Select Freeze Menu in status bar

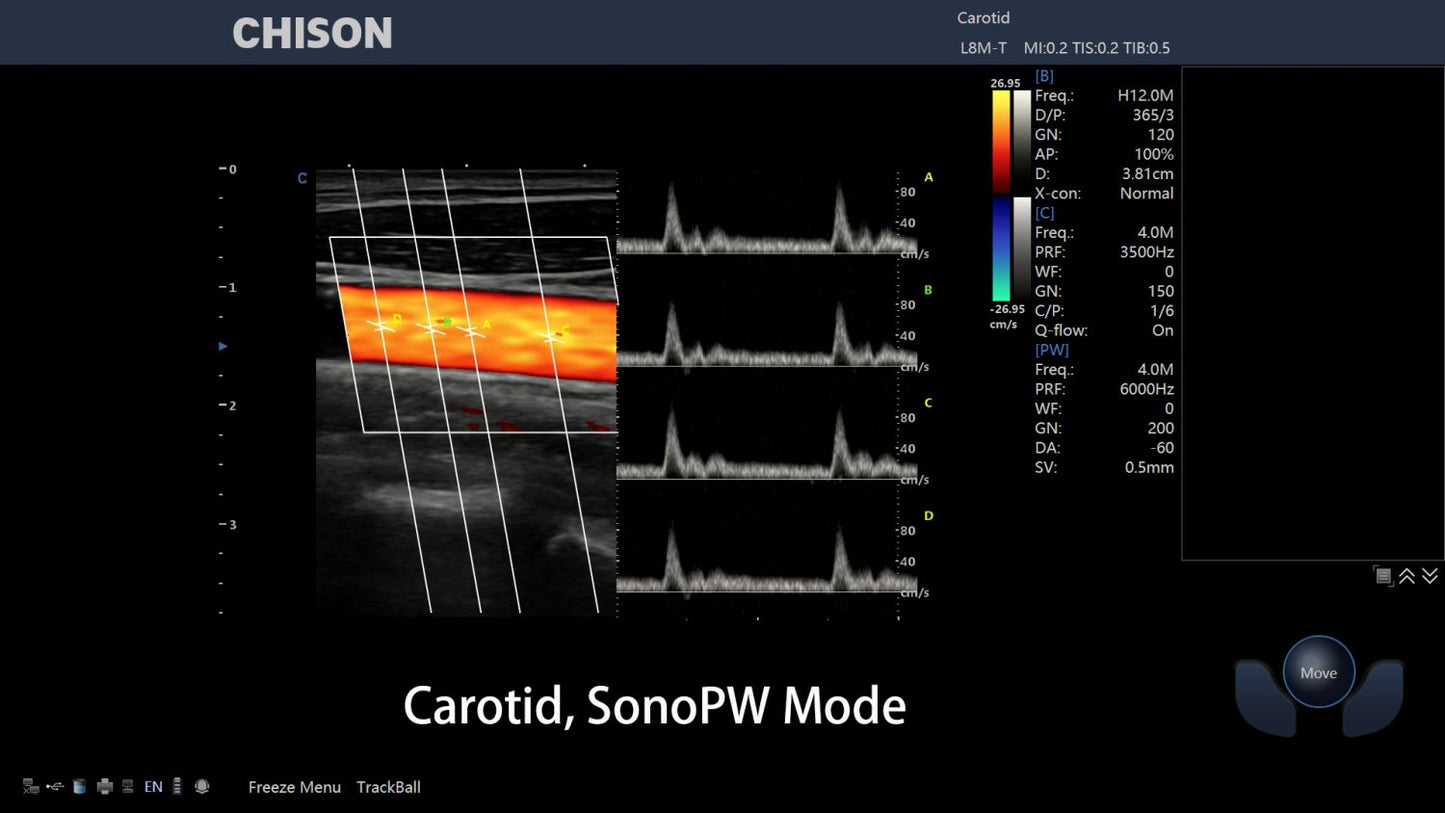[x=294, y=787]
